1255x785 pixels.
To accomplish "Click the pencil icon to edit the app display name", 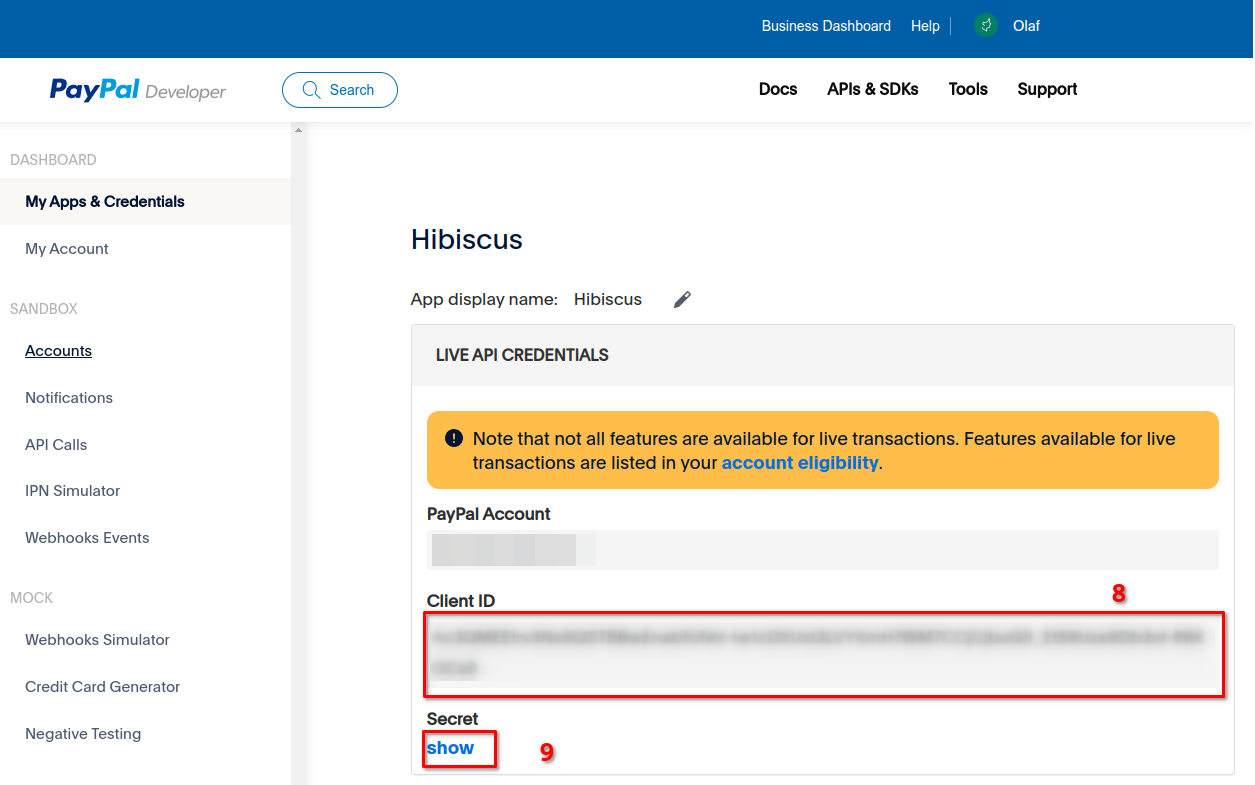I will [682, 299].
